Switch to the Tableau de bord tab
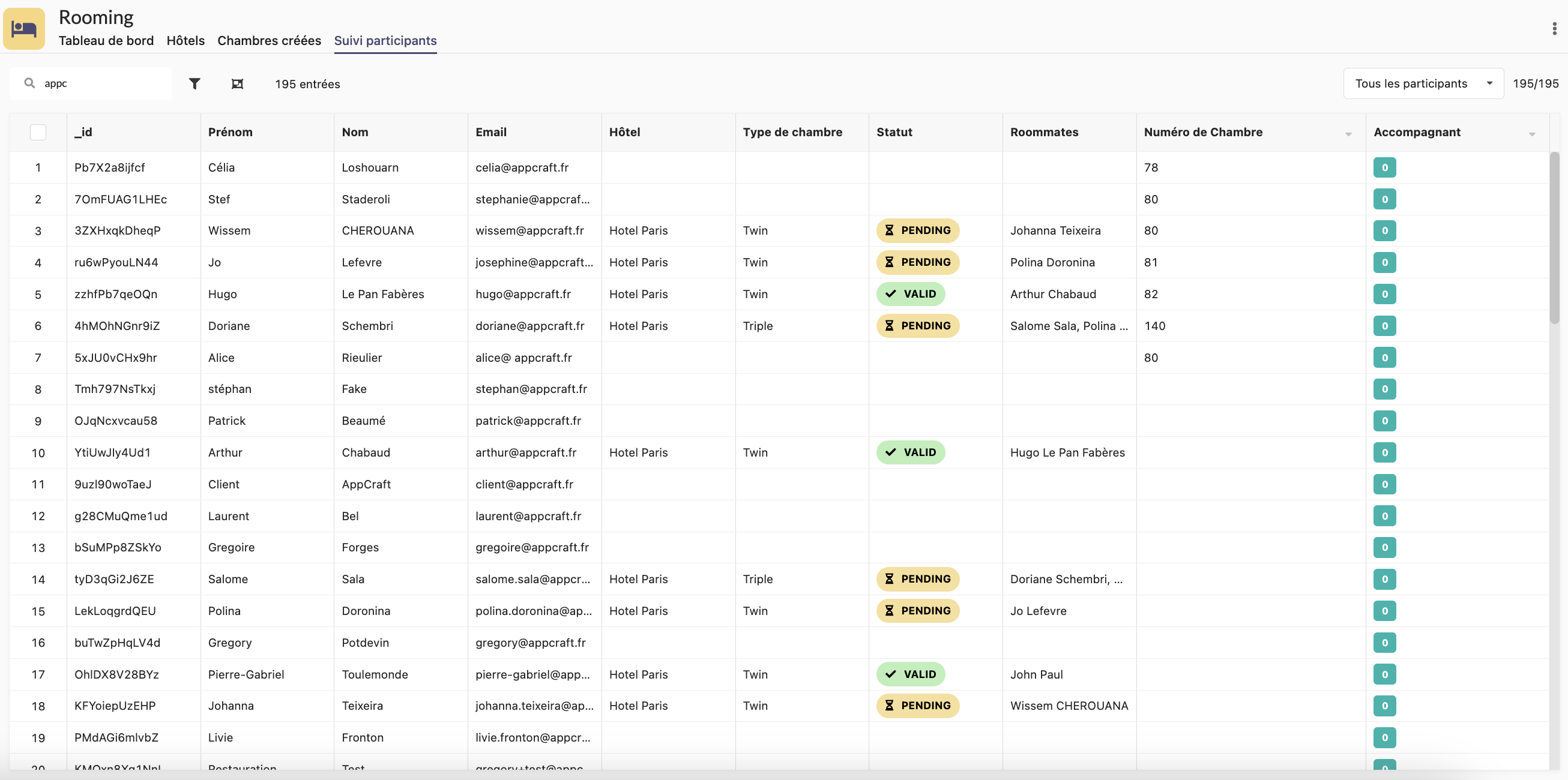 tap(106, 41)
